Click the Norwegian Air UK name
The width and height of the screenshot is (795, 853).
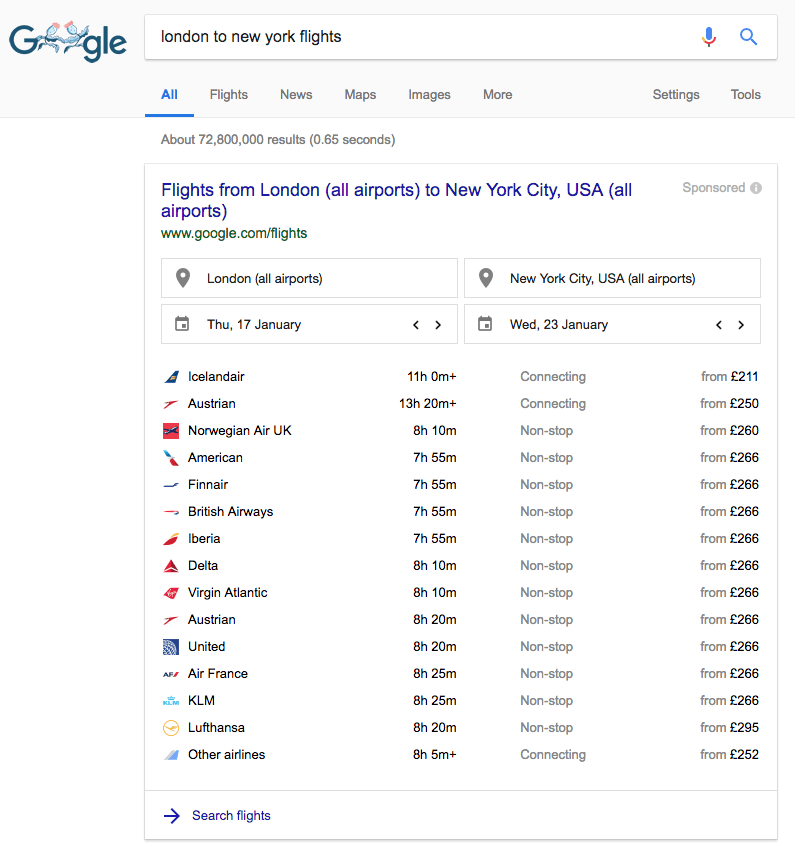tap(240, 431)
